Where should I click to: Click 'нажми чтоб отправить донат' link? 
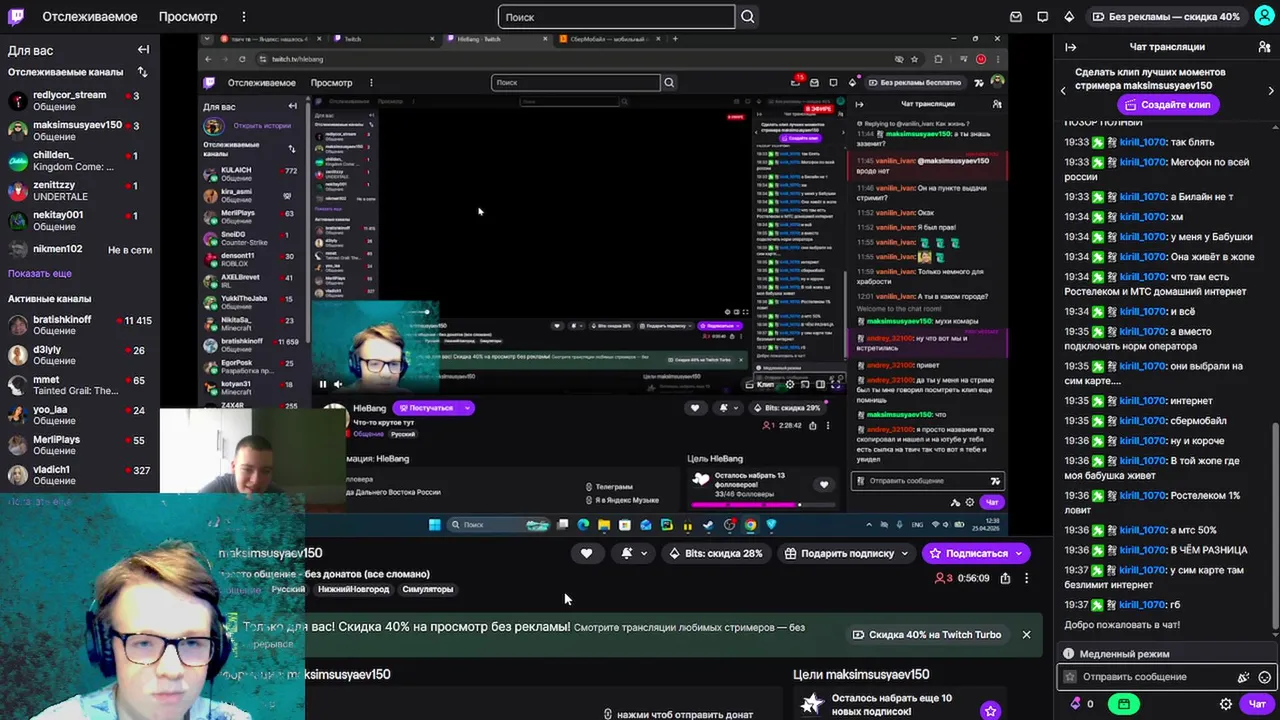click(x=684, y=714)
